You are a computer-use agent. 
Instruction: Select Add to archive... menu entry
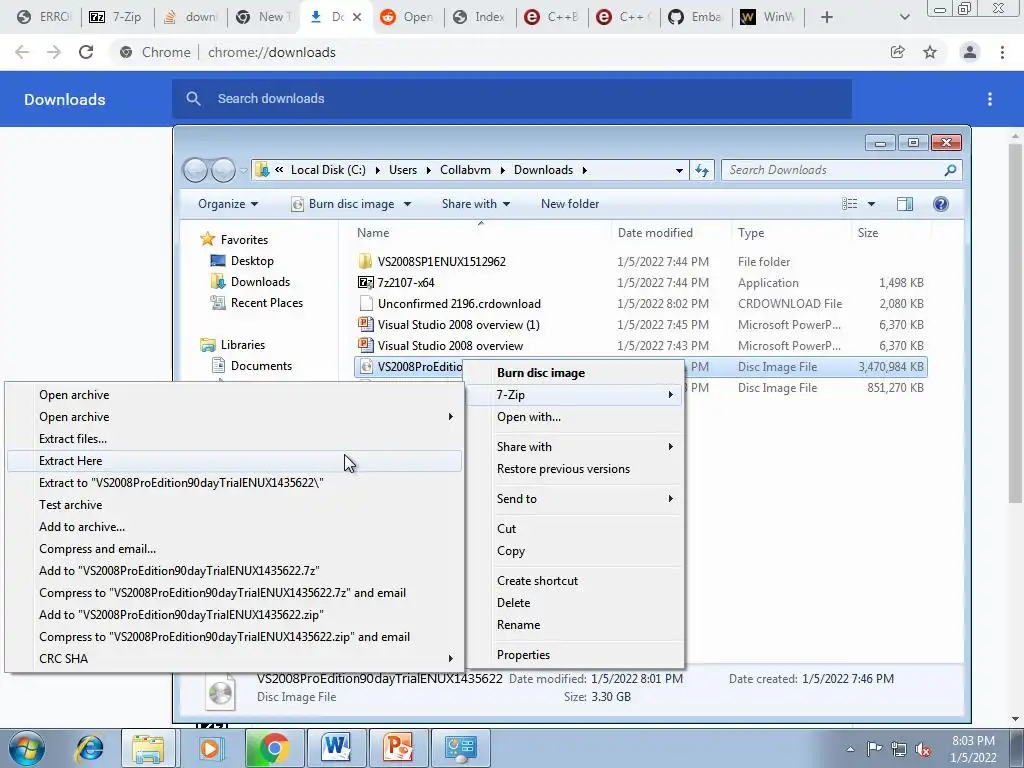(234, 527)
